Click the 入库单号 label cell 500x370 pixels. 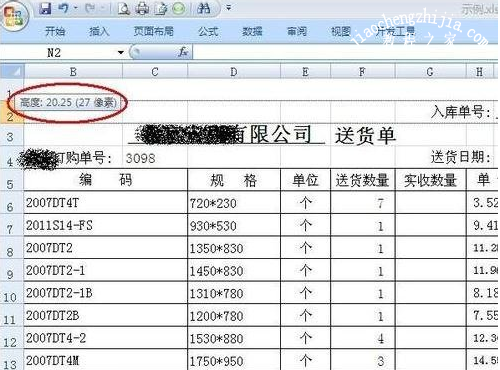(x=461, y=112)
